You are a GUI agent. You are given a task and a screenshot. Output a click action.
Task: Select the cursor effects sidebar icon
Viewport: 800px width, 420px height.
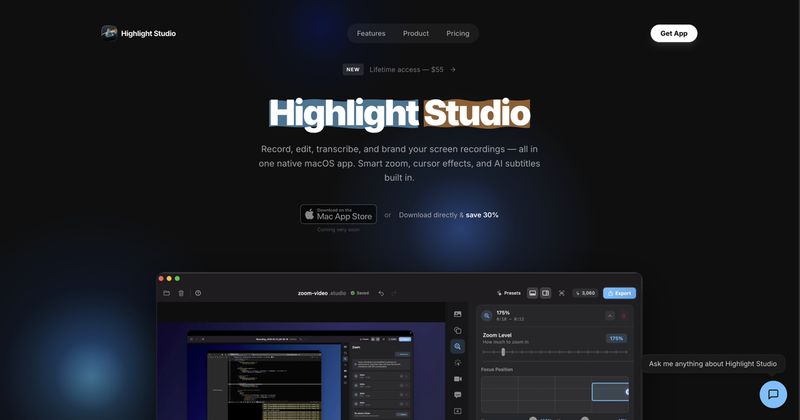pyautogui.click(x=458, y=362)
